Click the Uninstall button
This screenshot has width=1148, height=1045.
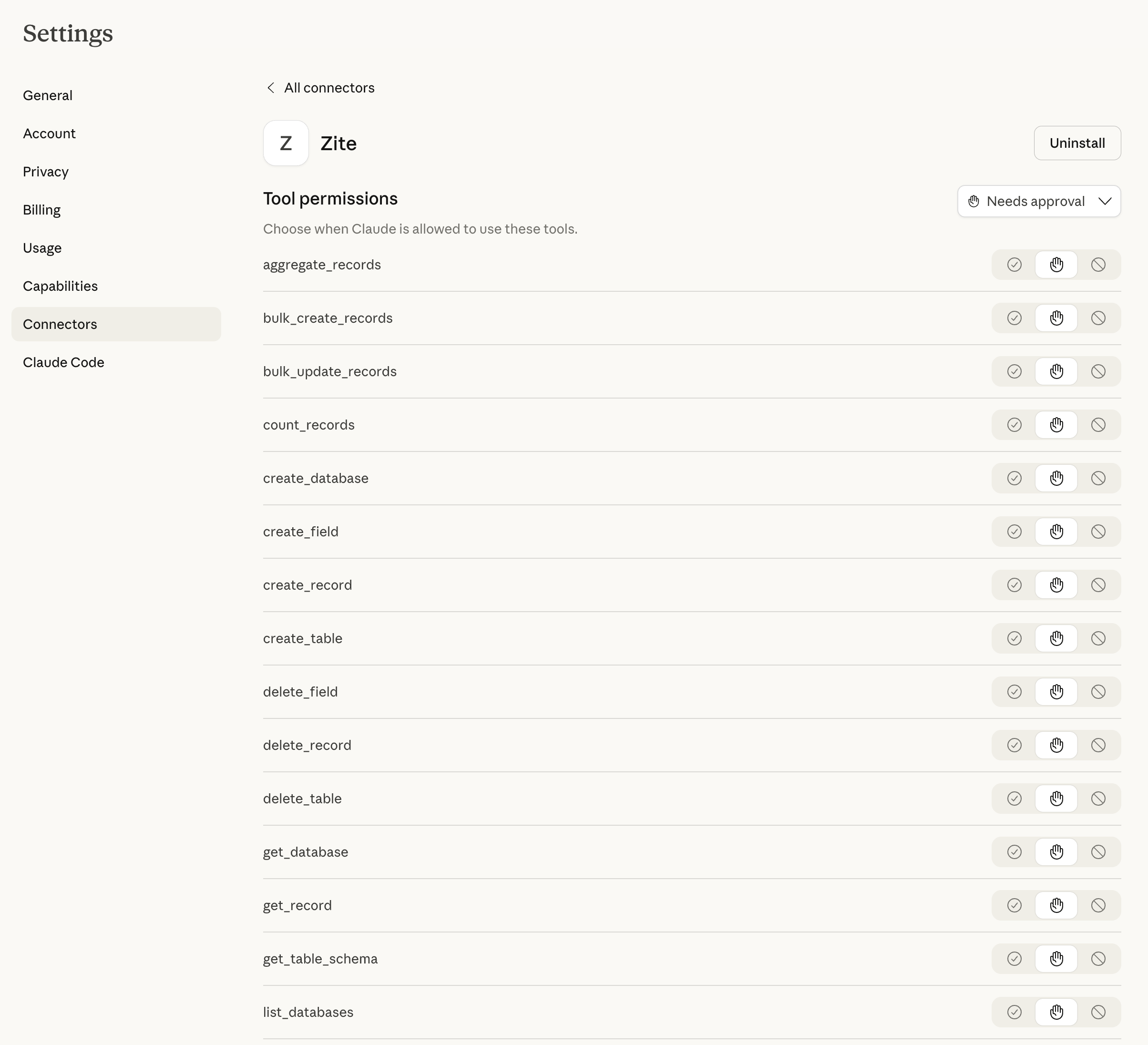pyautogui.click(x=1077, y=143)
